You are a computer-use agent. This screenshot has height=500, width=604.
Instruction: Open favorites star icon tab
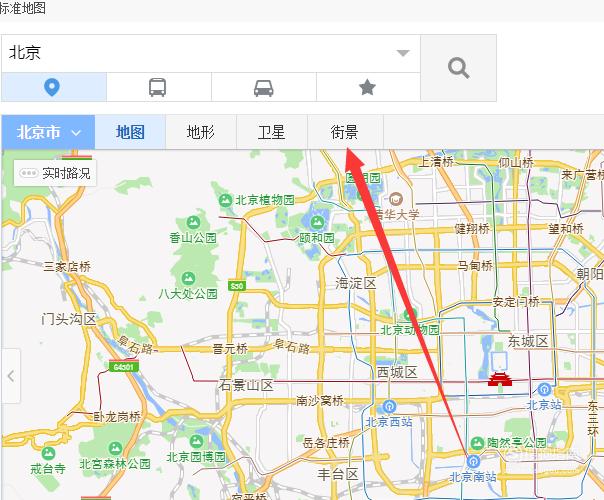(368, 87)
